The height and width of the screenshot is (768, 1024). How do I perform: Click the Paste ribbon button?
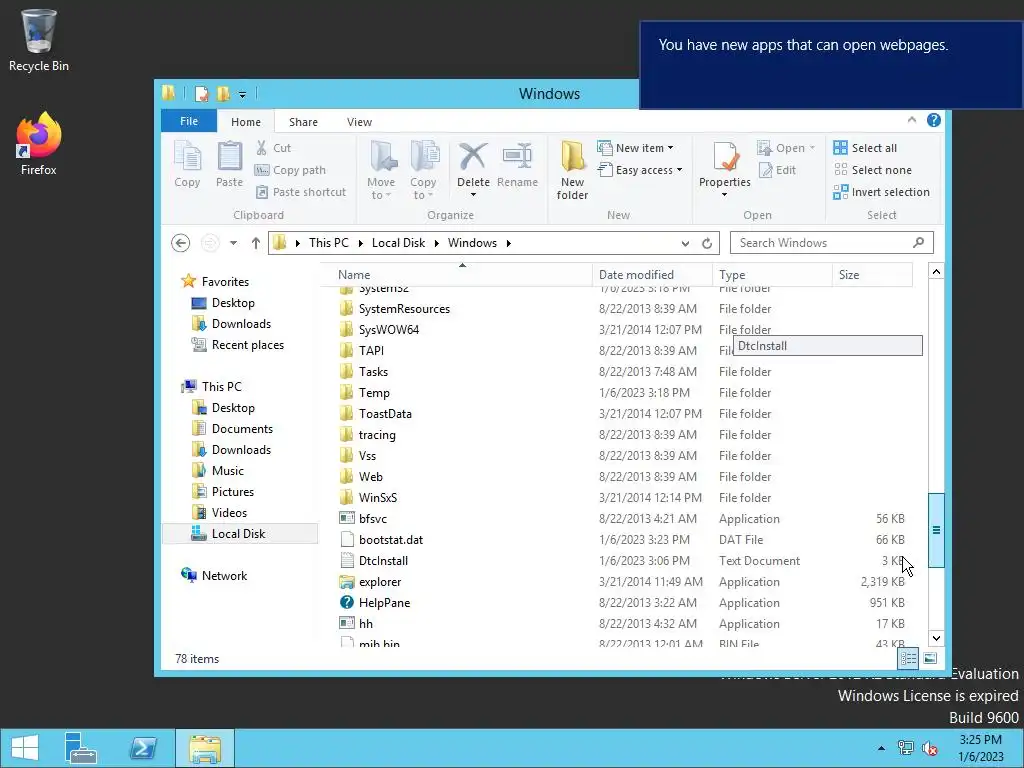point(229,165)
